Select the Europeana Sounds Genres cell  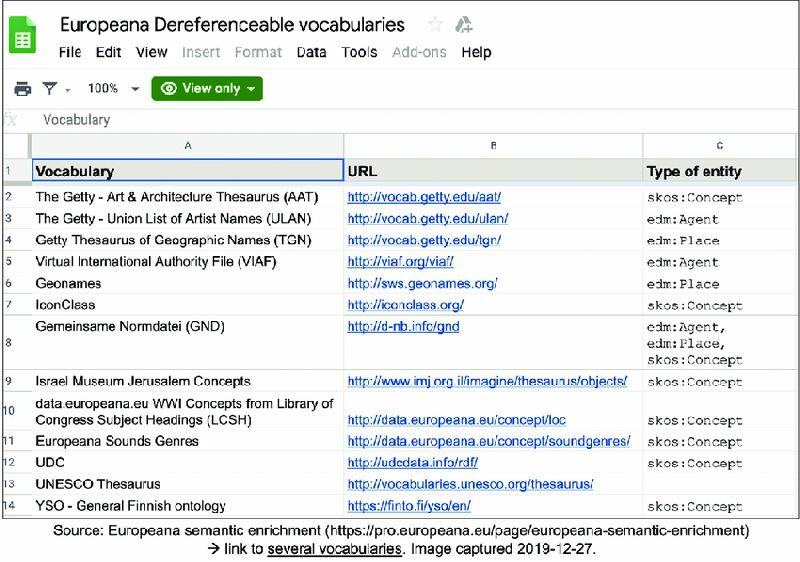point(187,441)
